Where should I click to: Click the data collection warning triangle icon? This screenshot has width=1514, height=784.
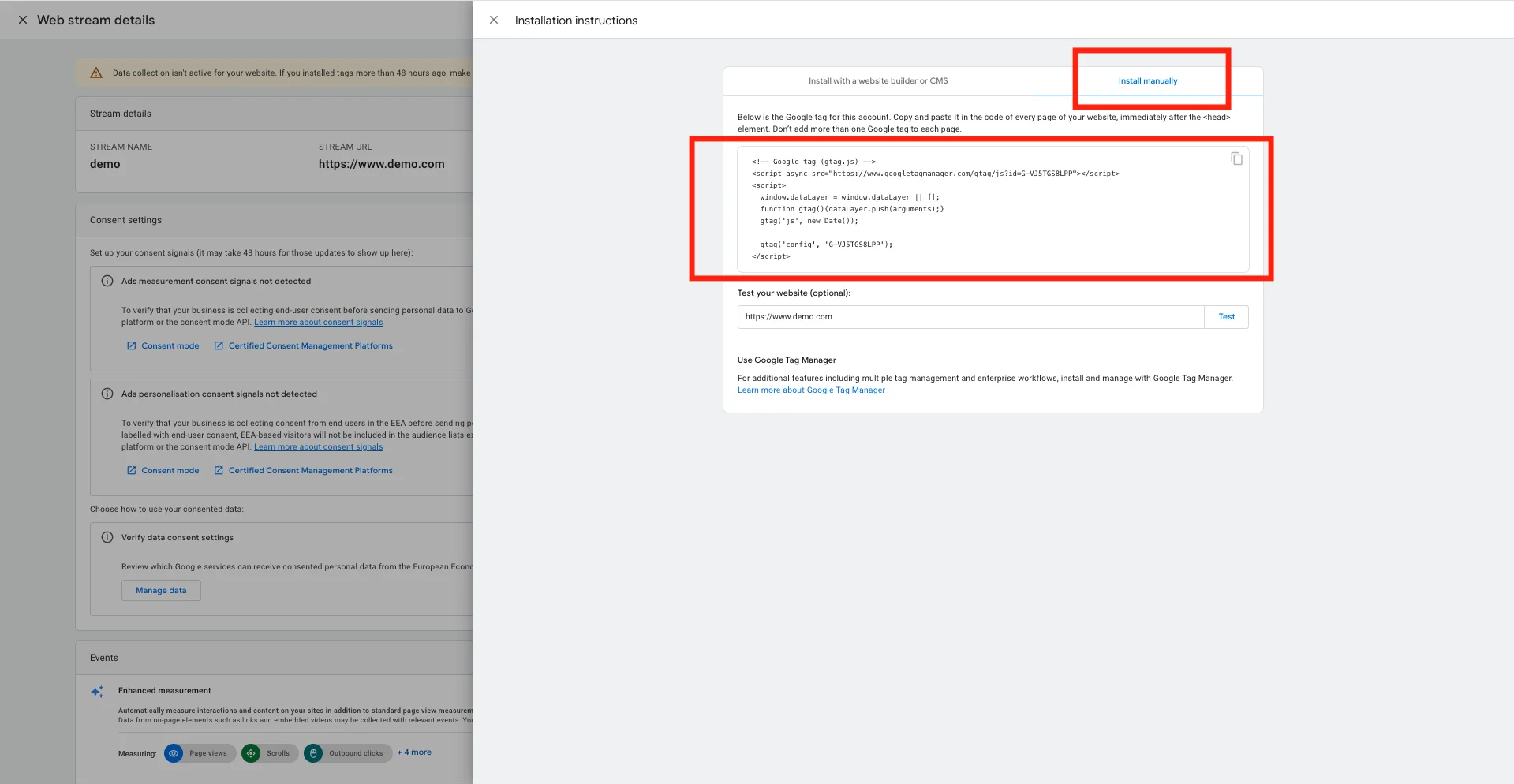pyautogui.click(x=96, y=73)
